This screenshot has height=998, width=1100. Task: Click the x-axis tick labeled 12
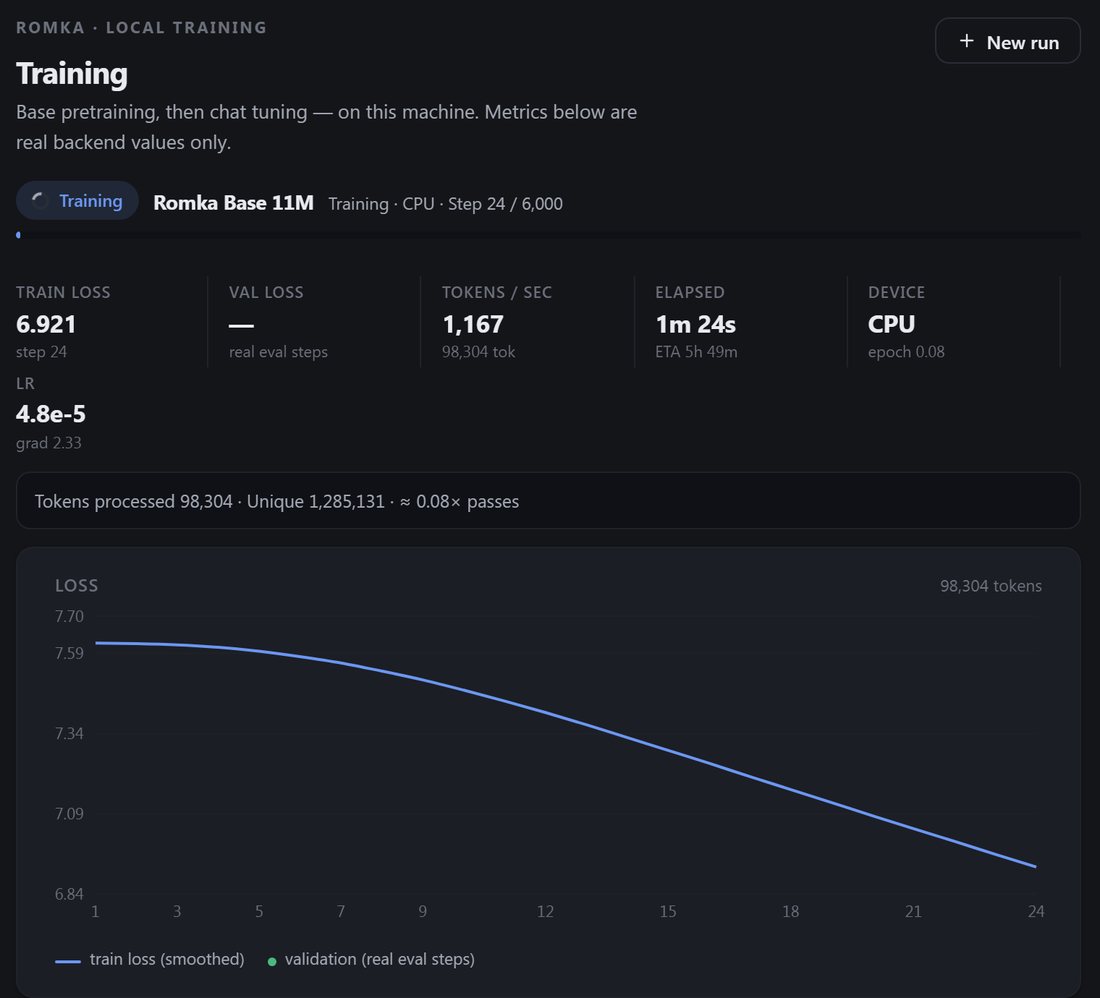tap(545, 912)
